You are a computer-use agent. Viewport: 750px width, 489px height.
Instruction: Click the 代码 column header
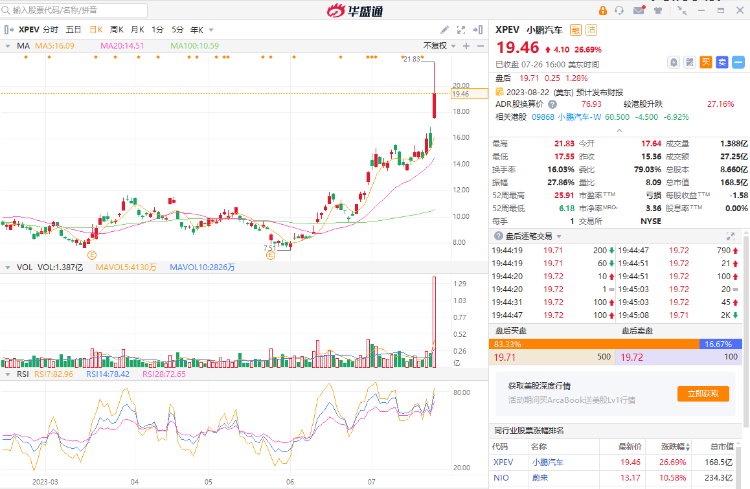pos(500,447)
